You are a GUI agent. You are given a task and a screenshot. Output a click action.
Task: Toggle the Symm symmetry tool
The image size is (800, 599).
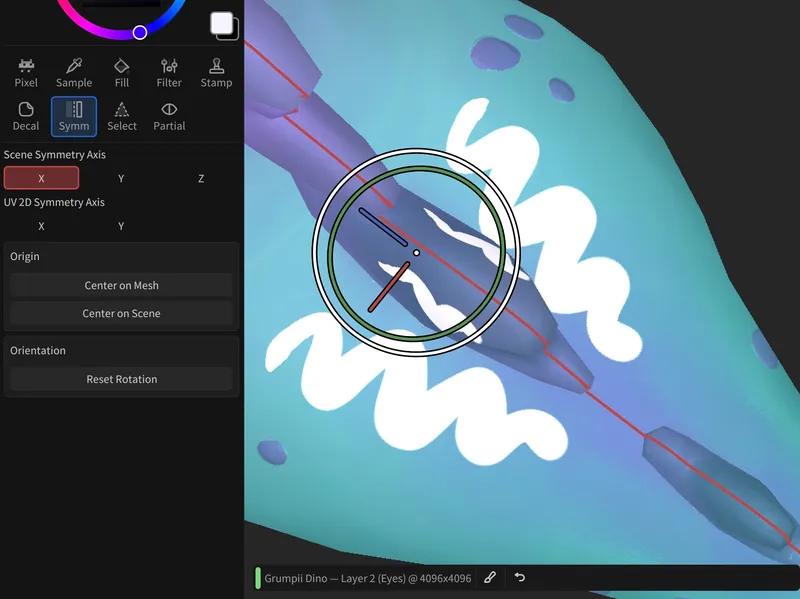tap(73, 116)
